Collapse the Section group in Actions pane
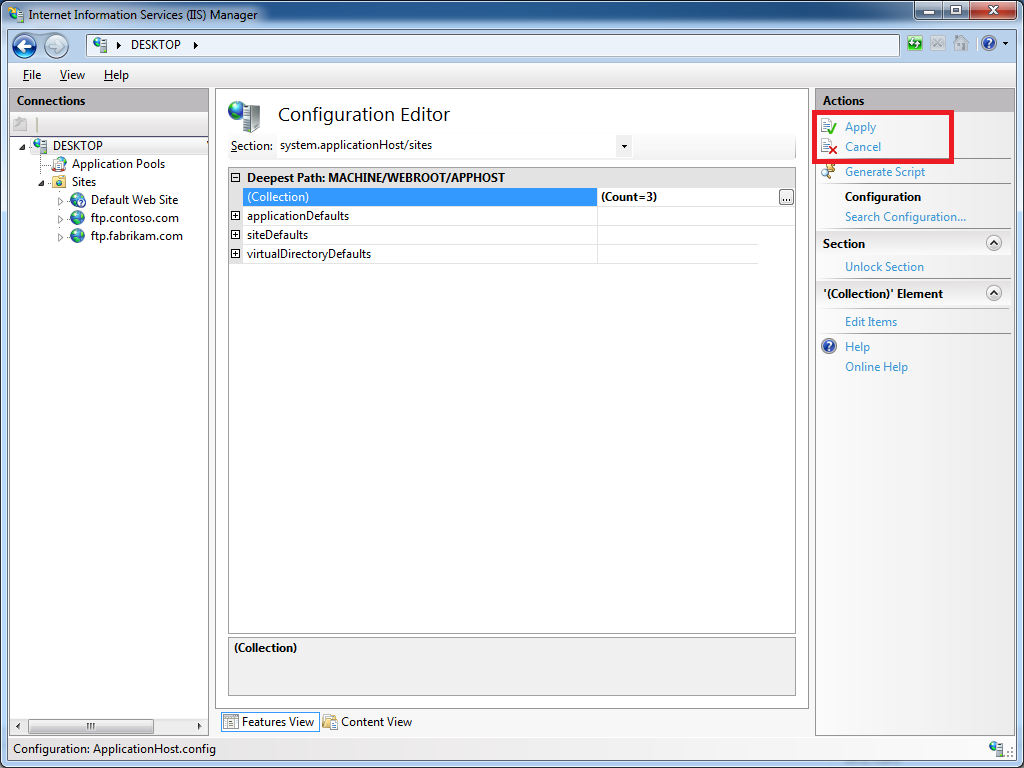This screenshot has height=768, width=1024. [x=993, y=243]
